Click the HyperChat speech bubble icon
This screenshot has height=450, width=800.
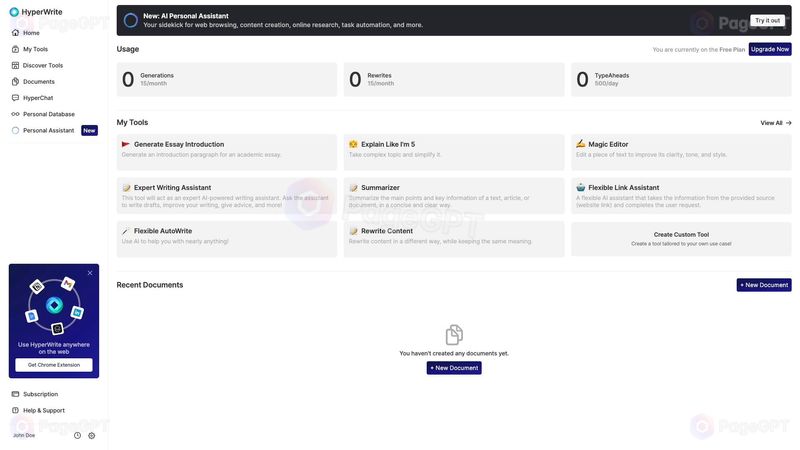click(15, 97)
